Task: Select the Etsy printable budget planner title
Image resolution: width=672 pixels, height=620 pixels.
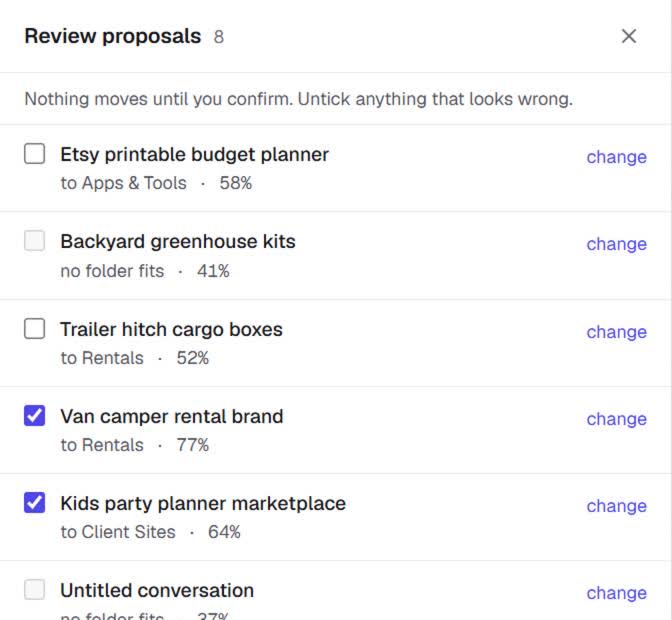Action: (195, 155)
